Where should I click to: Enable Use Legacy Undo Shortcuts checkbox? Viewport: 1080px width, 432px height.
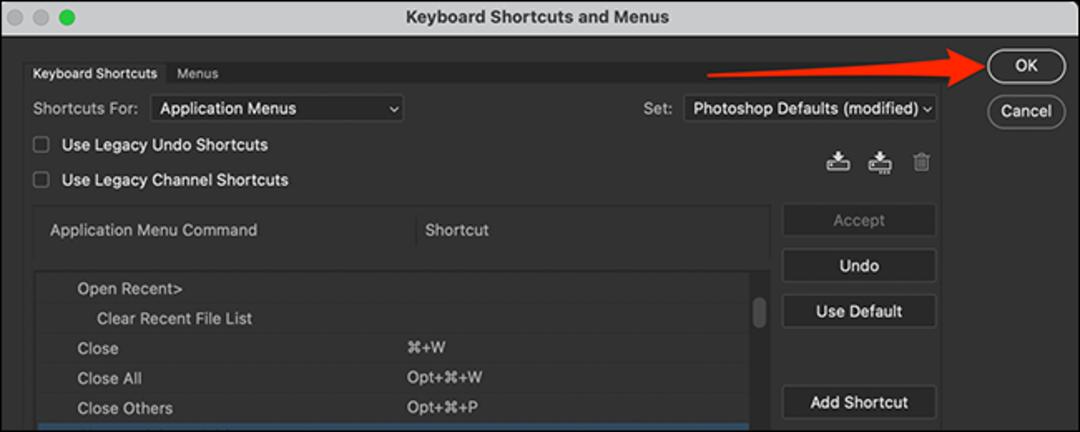42,145
